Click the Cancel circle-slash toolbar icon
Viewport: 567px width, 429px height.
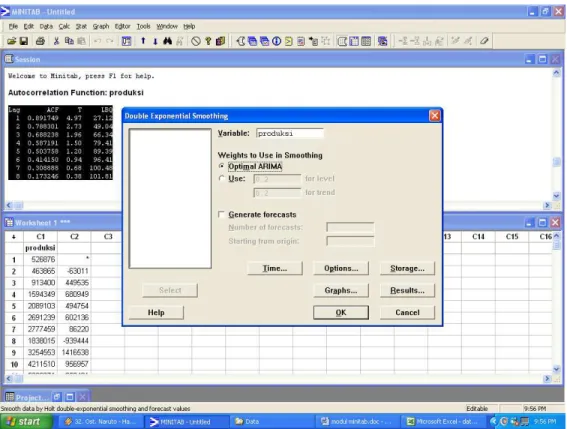(196, 41)
